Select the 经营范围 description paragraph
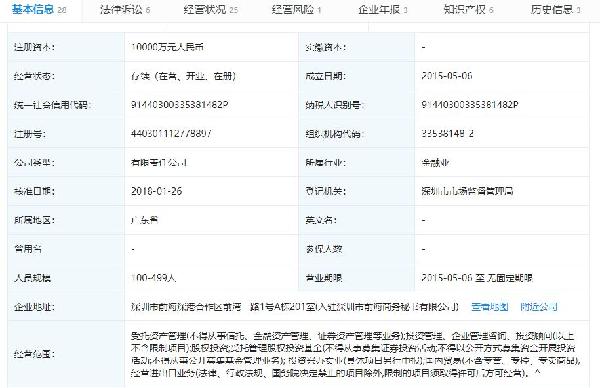This screenshot has height=388, width=600. click(356, 354)
